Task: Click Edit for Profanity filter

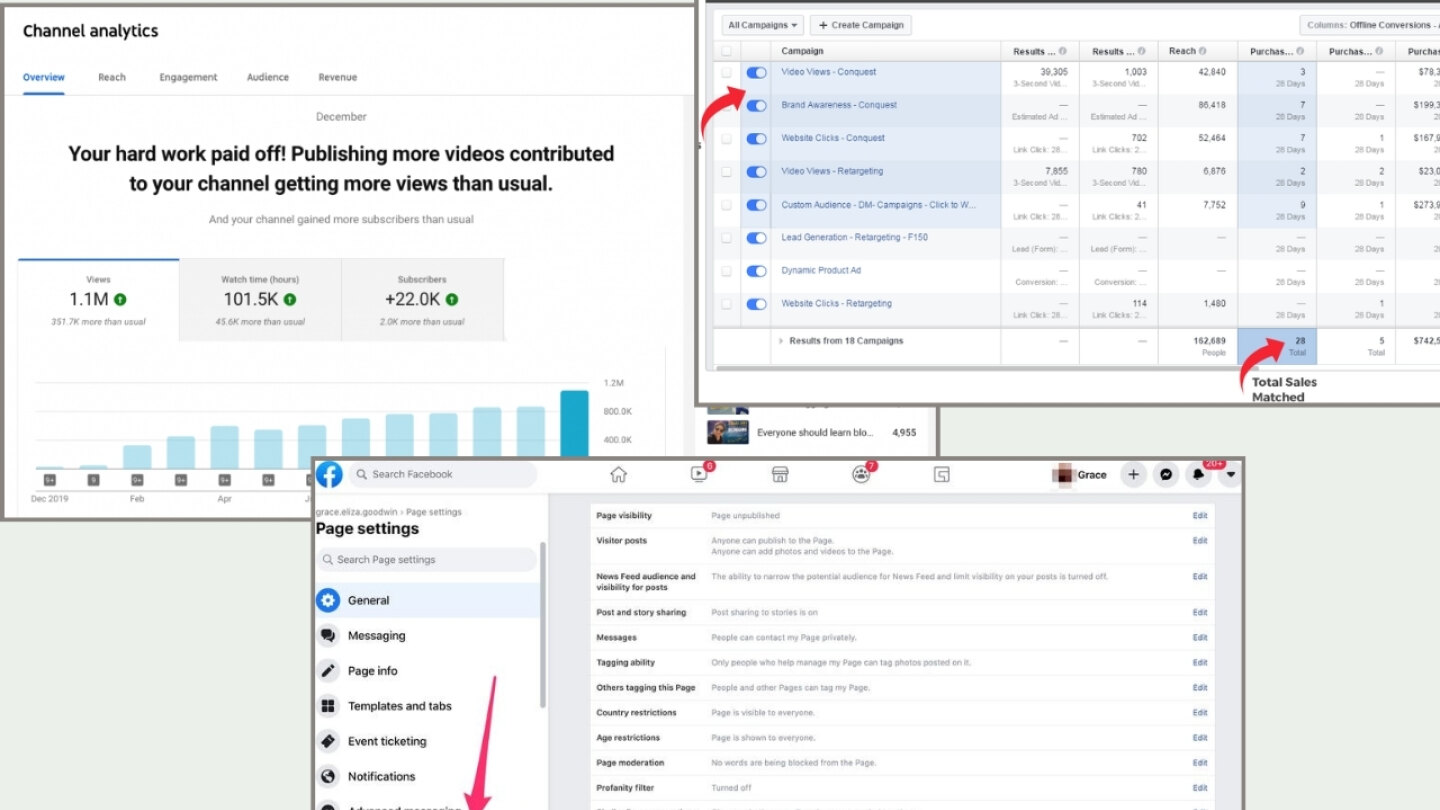Action: pyautogui.click(x=1200, y=788)
